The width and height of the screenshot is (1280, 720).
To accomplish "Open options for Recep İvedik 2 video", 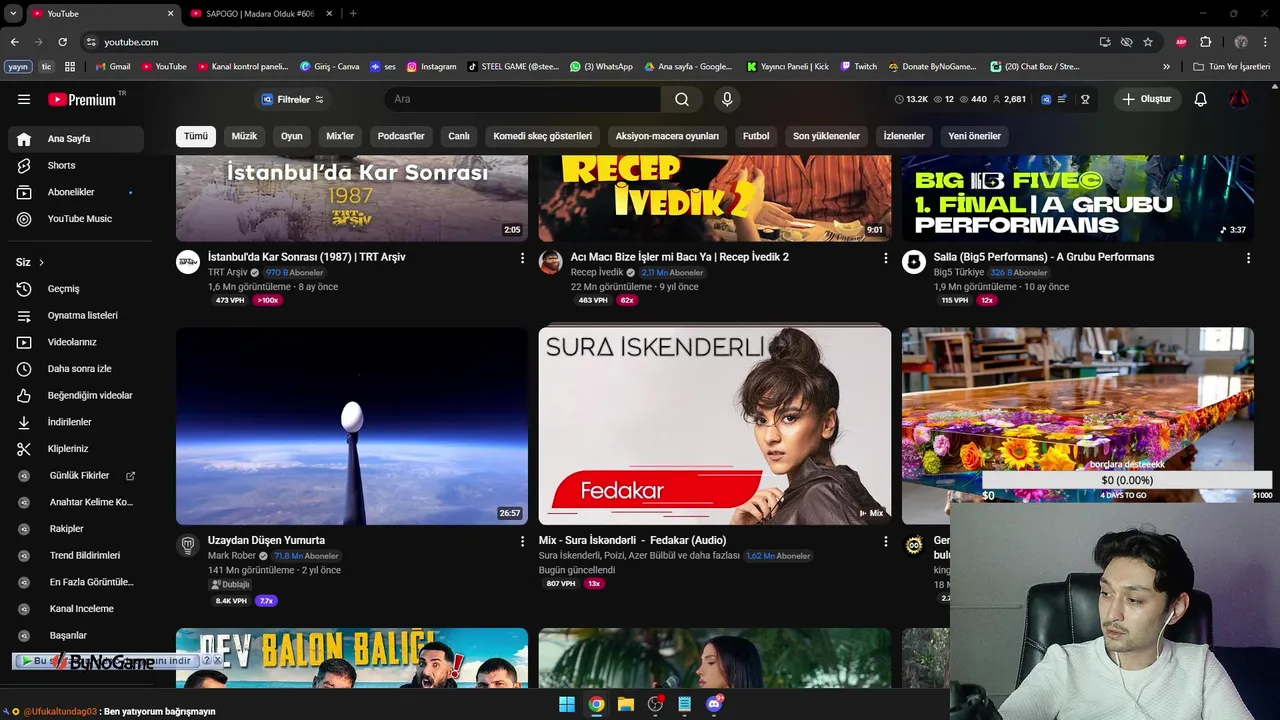I will coord(885,258).
